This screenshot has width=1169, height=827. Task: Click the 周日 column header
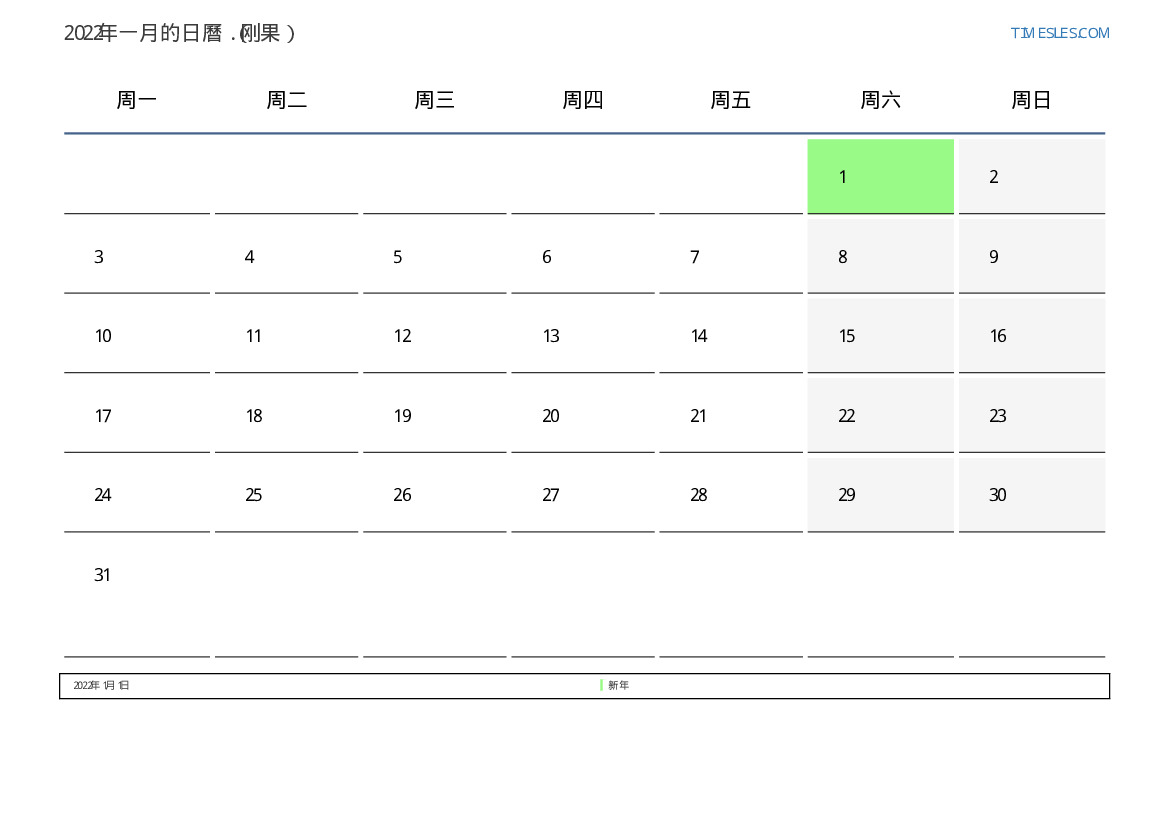coord(1031,100)
